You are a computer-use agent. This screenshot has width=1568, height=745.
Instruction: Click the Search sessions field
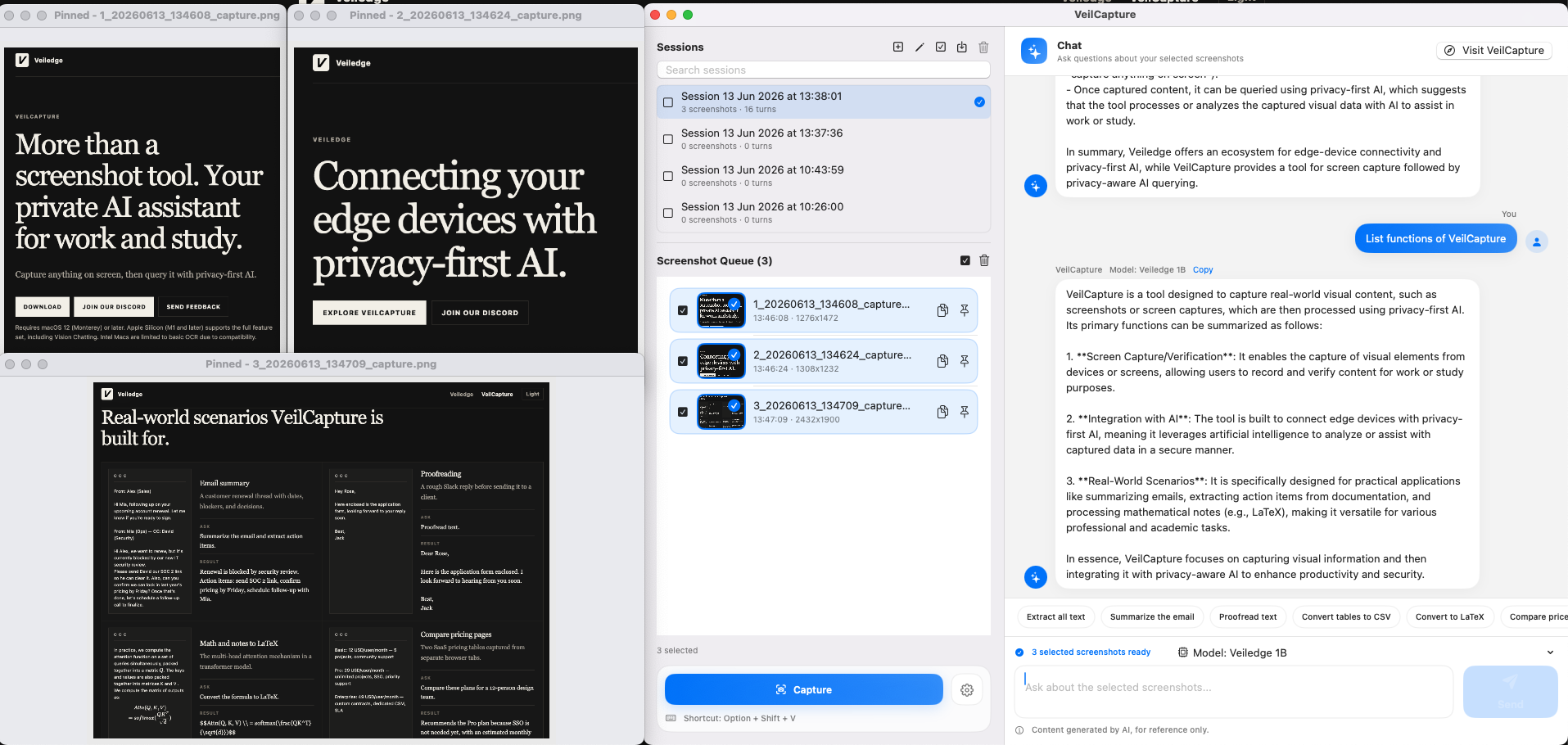(823, 70)
